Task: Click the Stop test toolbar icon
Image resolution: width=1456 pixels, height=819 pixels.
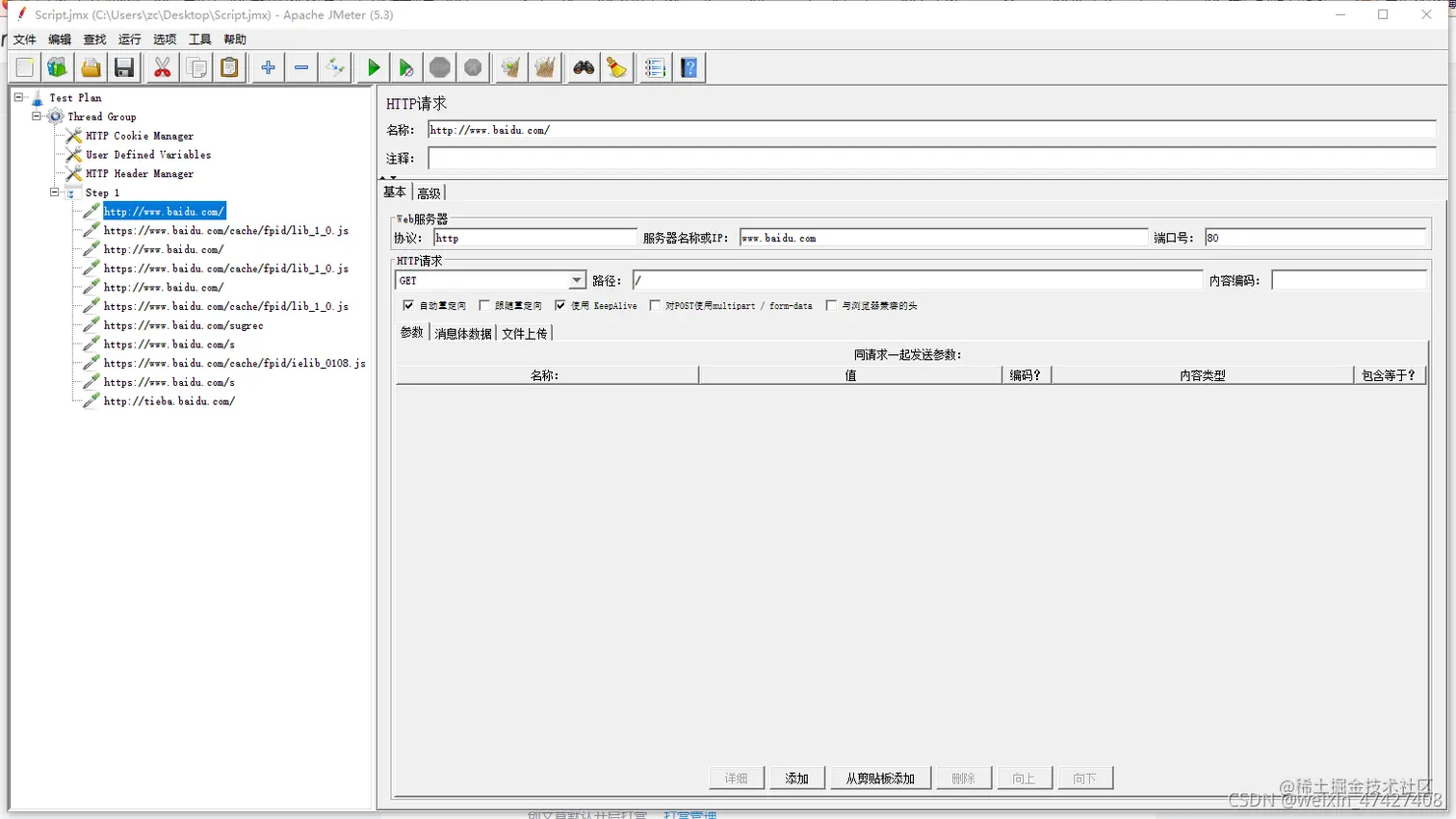Action: tap(440, 67)
